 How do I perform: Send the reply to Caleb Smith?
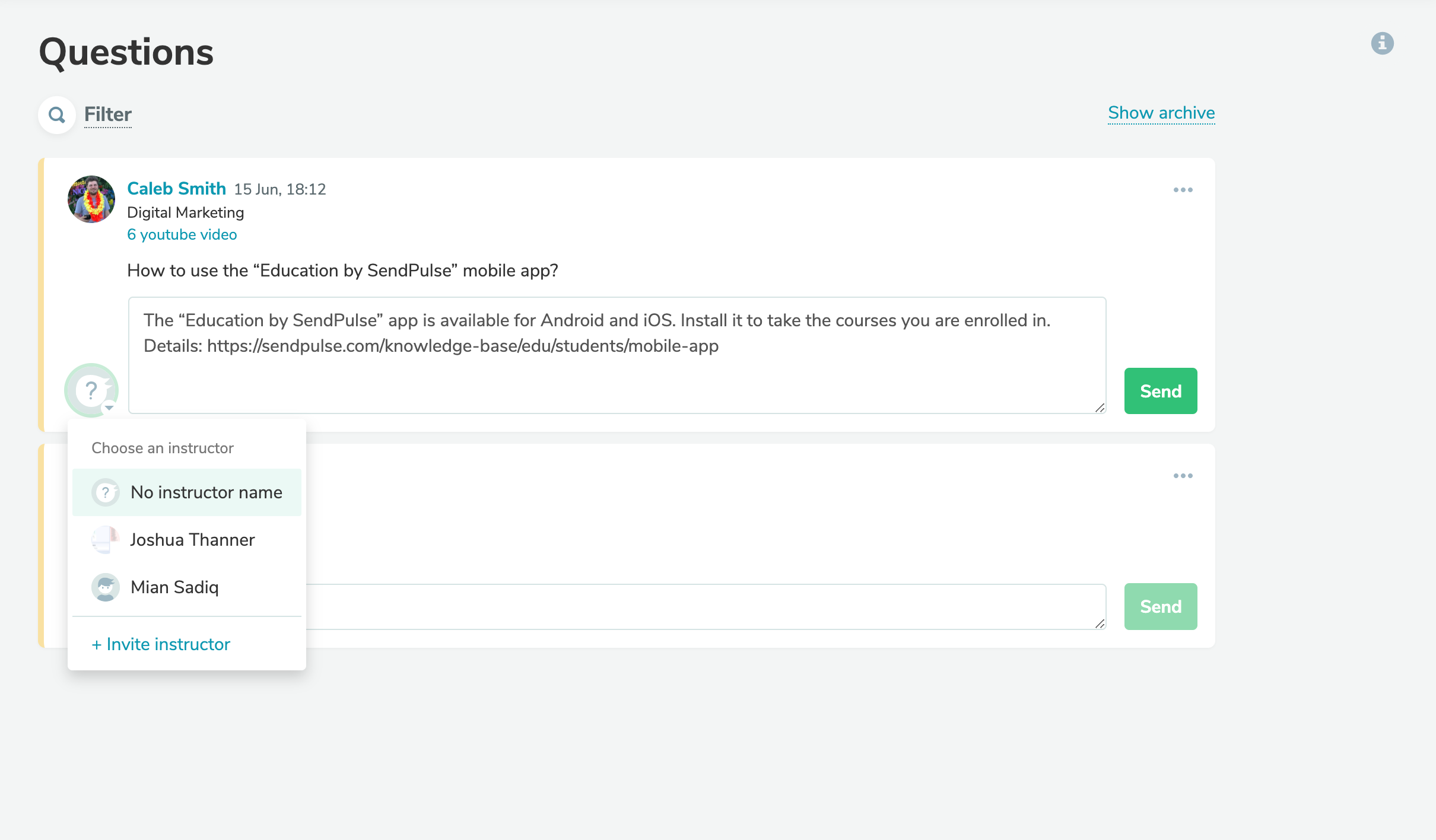(1160, 391)
